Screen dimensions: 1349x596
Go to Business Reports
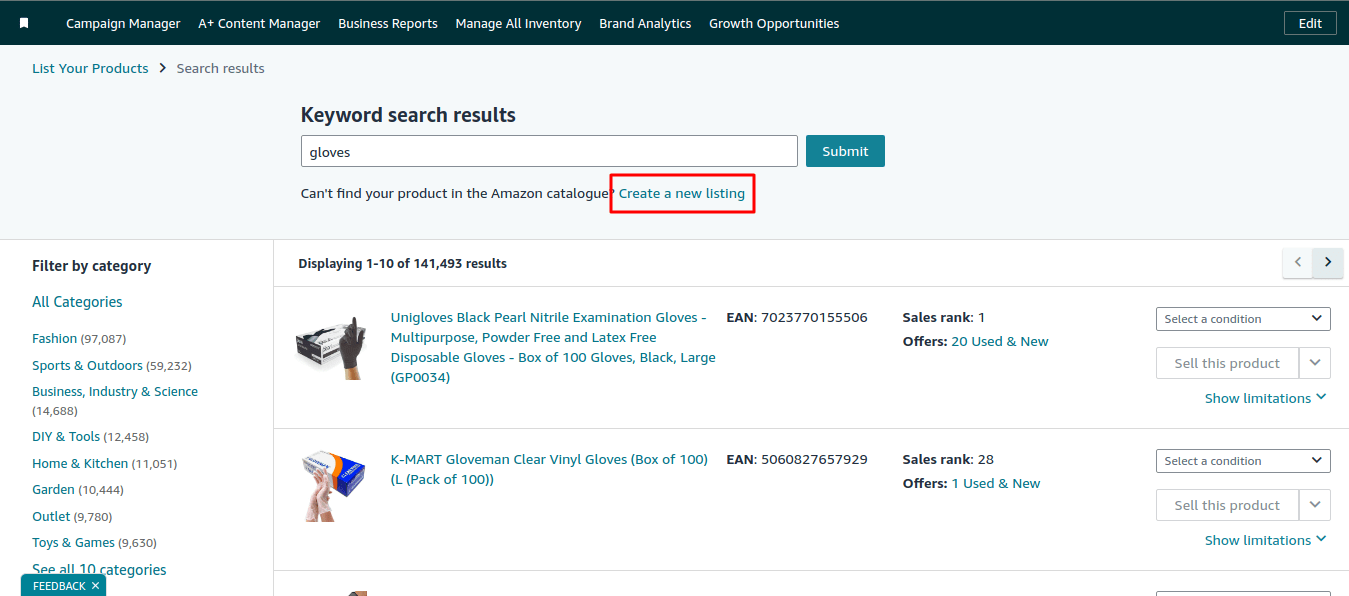pyautogui.click(x=388, y=23)
